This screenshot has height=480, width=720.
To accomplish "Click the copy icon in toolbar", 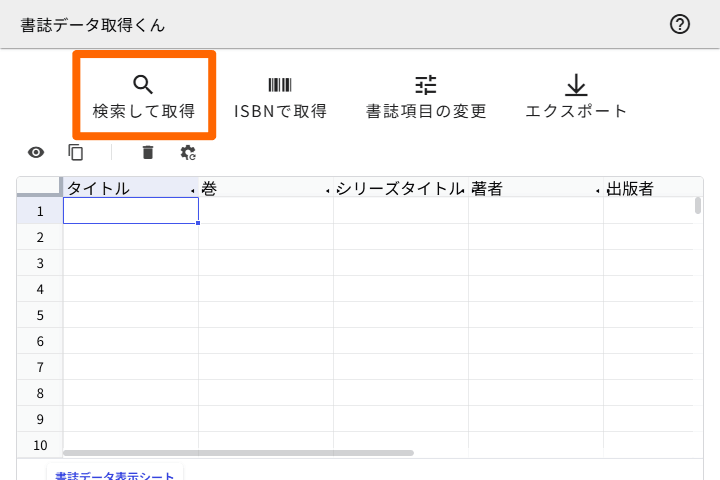I will coord(76,152).
